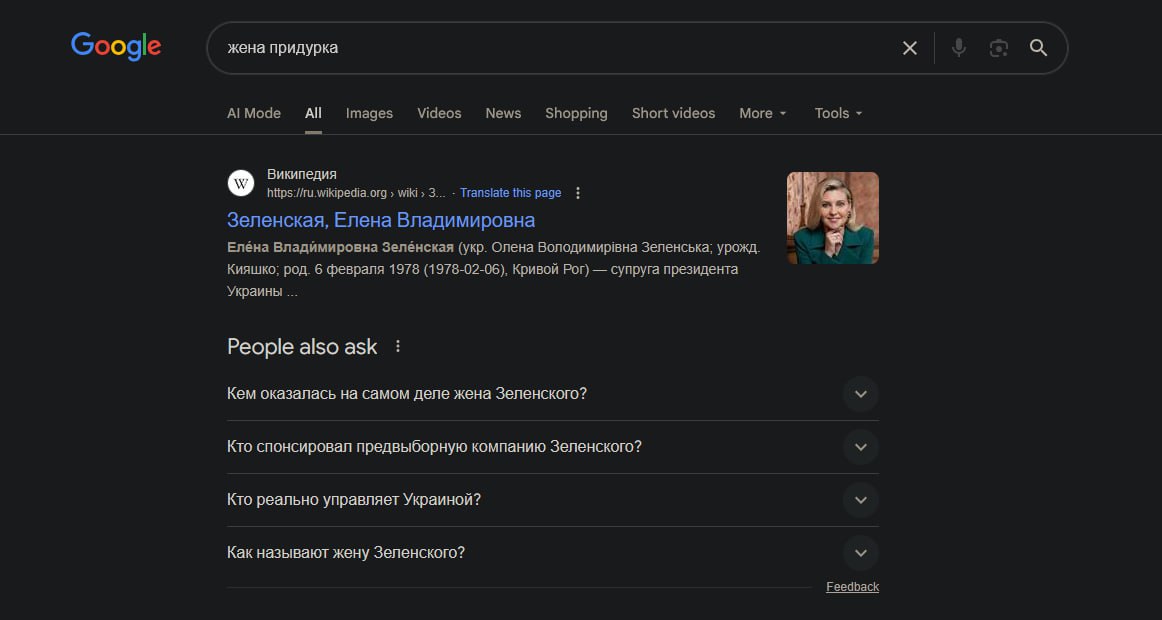Open the three-dot menu beside Translate this page
The height and width of the screenshot is (620, 1162).
click(x=578, y=193)
